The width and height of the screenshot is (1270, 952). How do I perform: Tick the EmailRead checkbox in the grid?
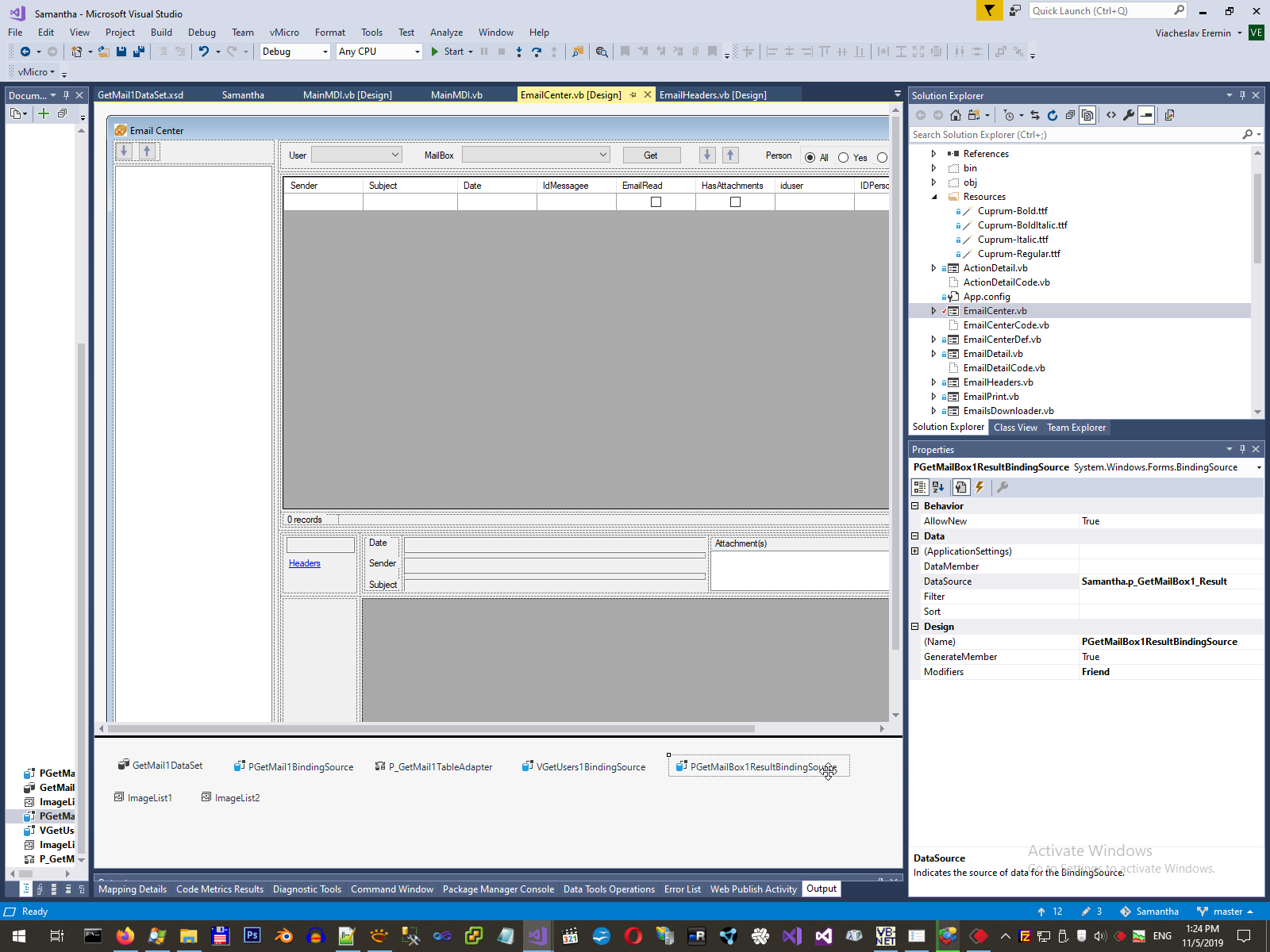pos(656,202)
